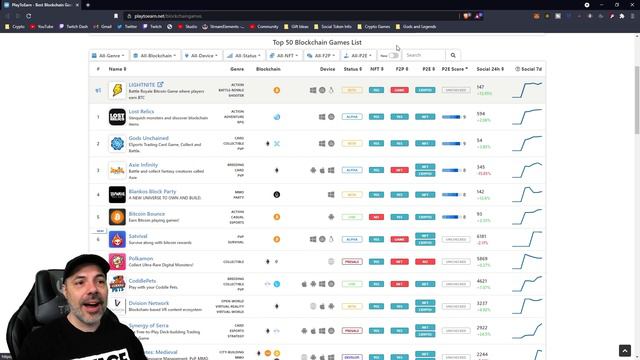Open the Bitcoin Bounce game link

pos(147,214)
